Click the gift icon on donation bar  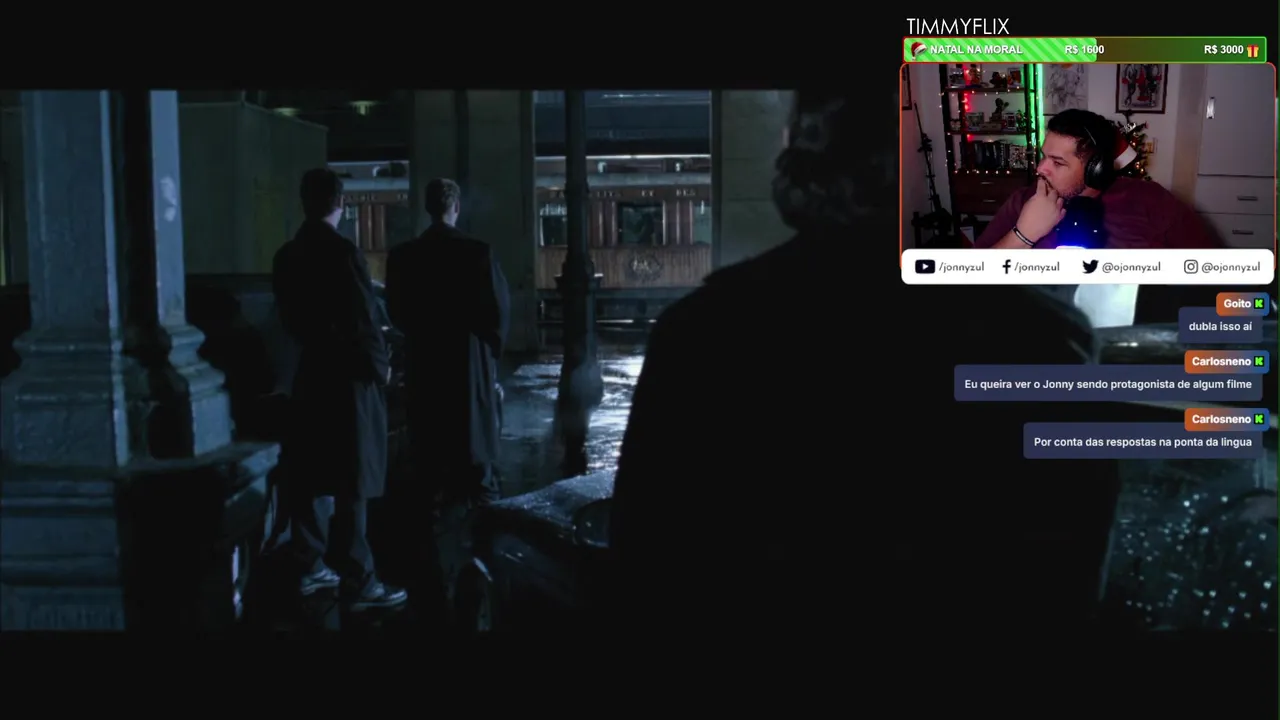pos(1253,50)
